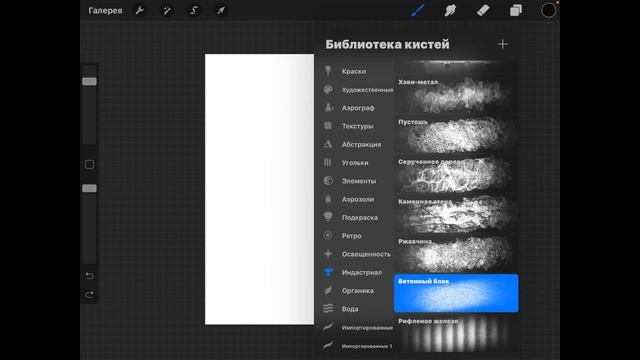Activate the Selection S-shaped tool

pyautogui.click(x=194, y=11)
